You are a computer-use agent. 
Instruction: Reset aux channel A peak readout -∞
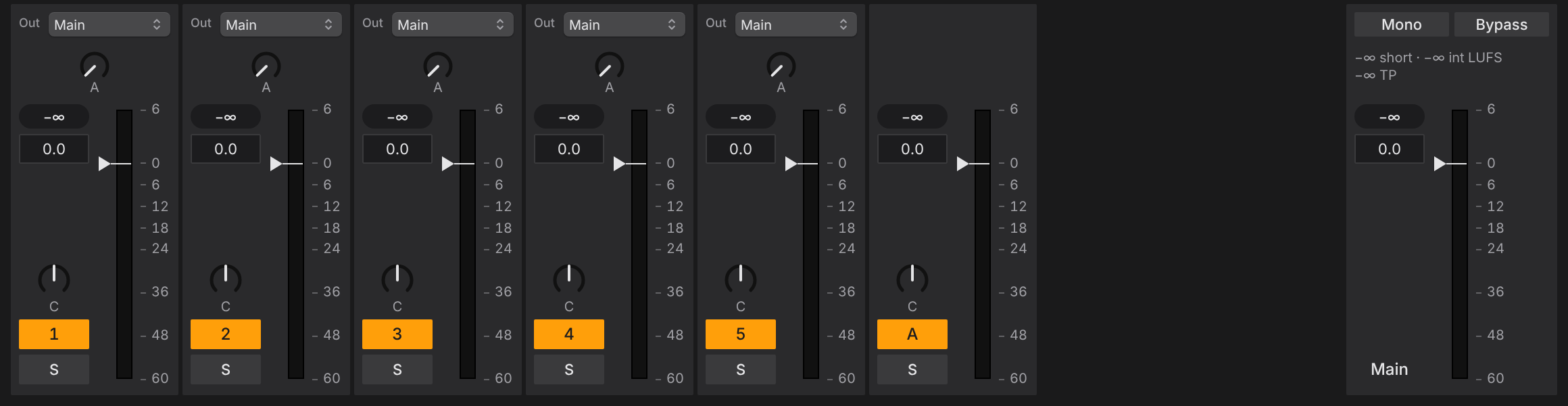pos(912,116)
